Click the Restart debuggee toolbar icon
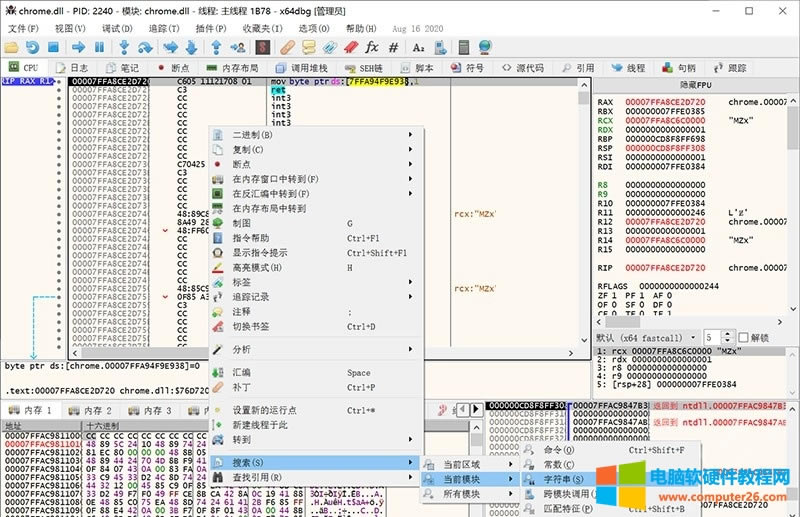Screen dimensions: 800x517 [x=34, y=47]
